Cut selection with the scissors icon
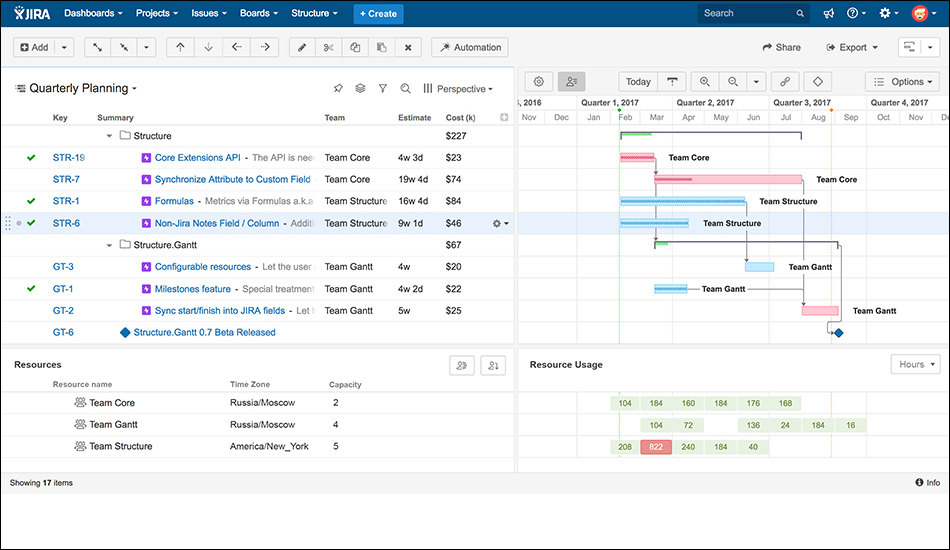Viewport: 950px width, 550px height. pos(328,47)
